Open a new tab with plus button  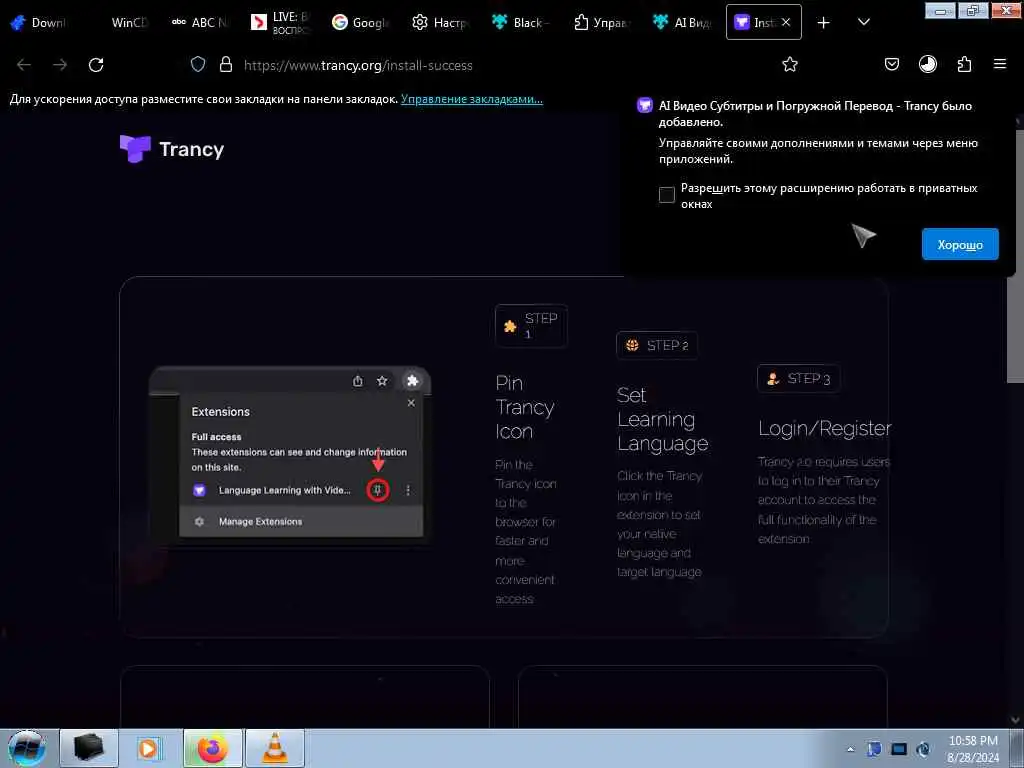pos(824,23)
